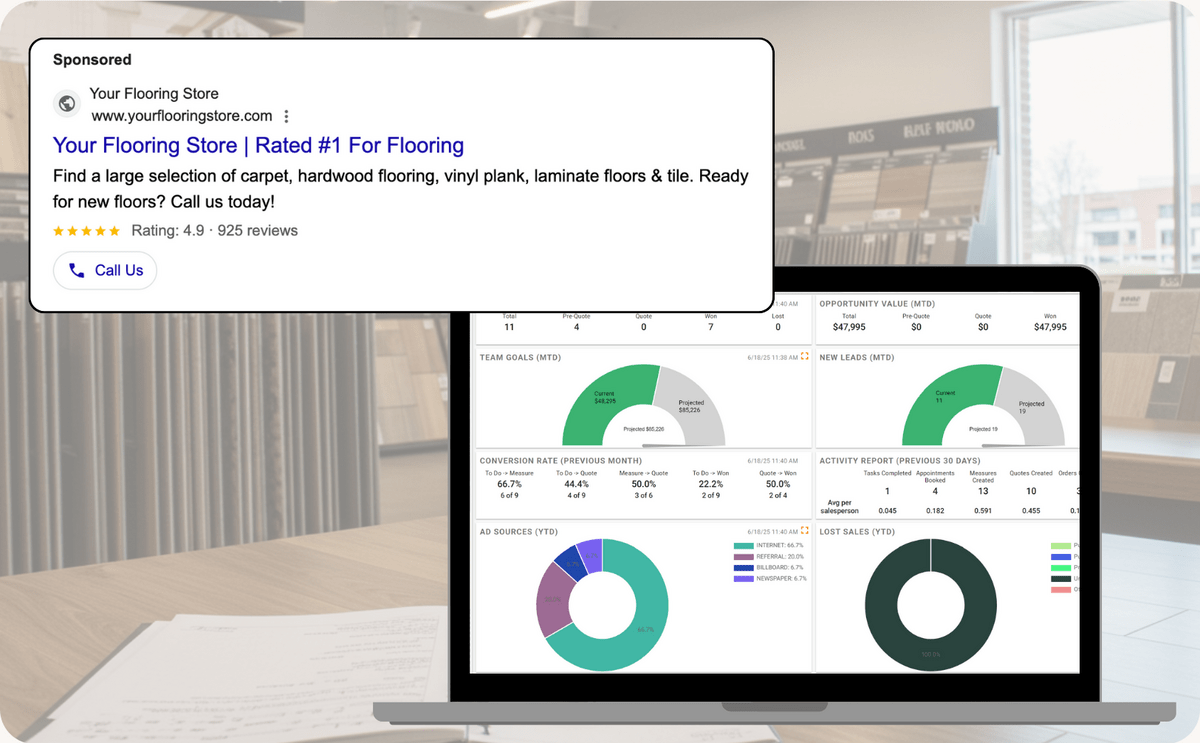Toggle the Newspaper legend swatch in Ad Sources
1200x743 pixels.
coord(743,579)
